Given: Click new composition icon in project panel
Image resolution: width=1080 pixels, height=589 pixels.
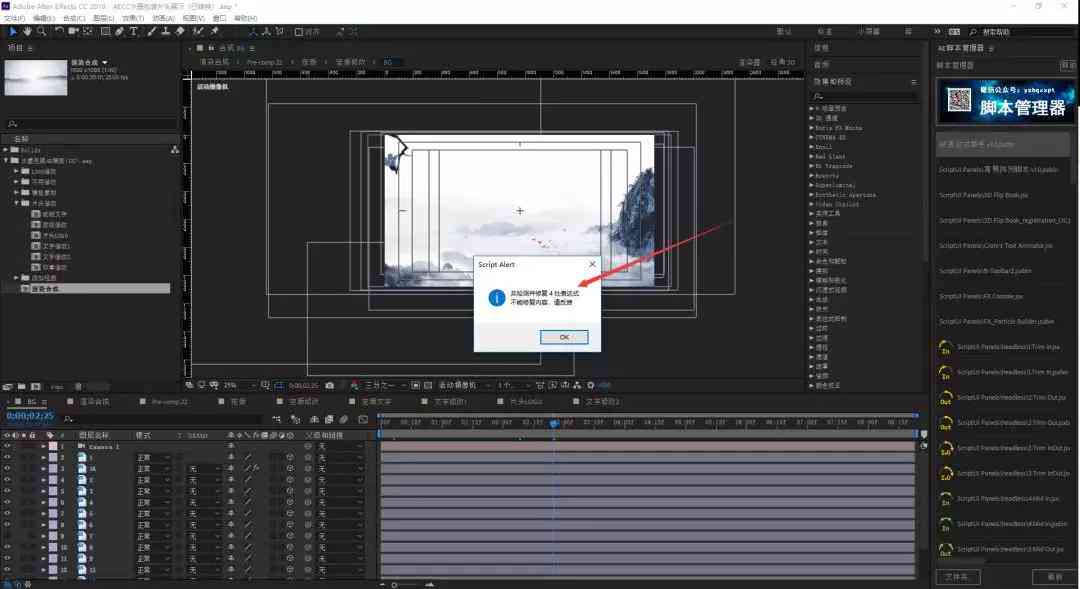Looking at the screenshot, I should coord(35,386).
